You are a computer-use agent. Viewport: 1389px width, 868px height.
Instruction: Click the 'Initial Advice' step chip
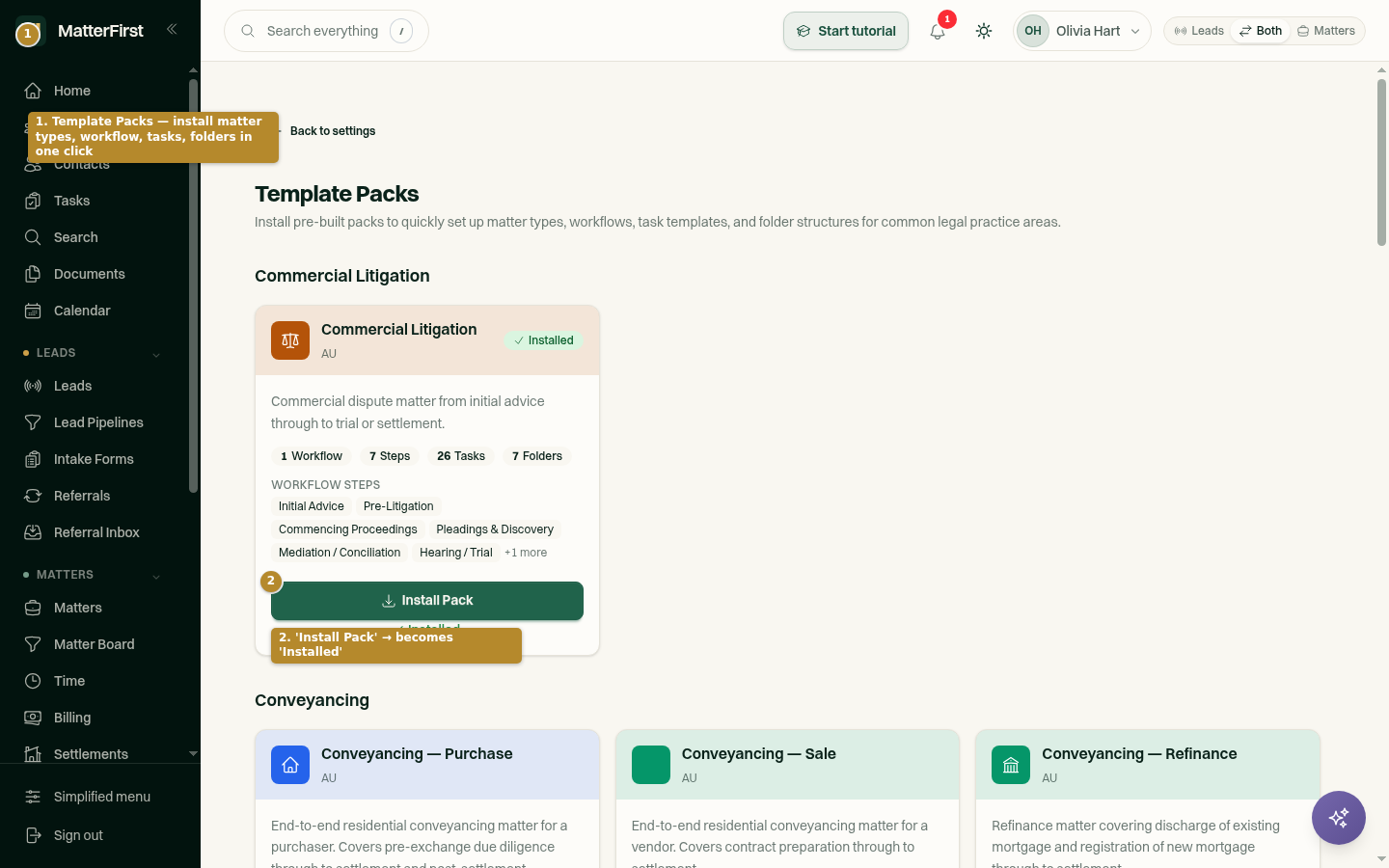click(x=312, y=506)
